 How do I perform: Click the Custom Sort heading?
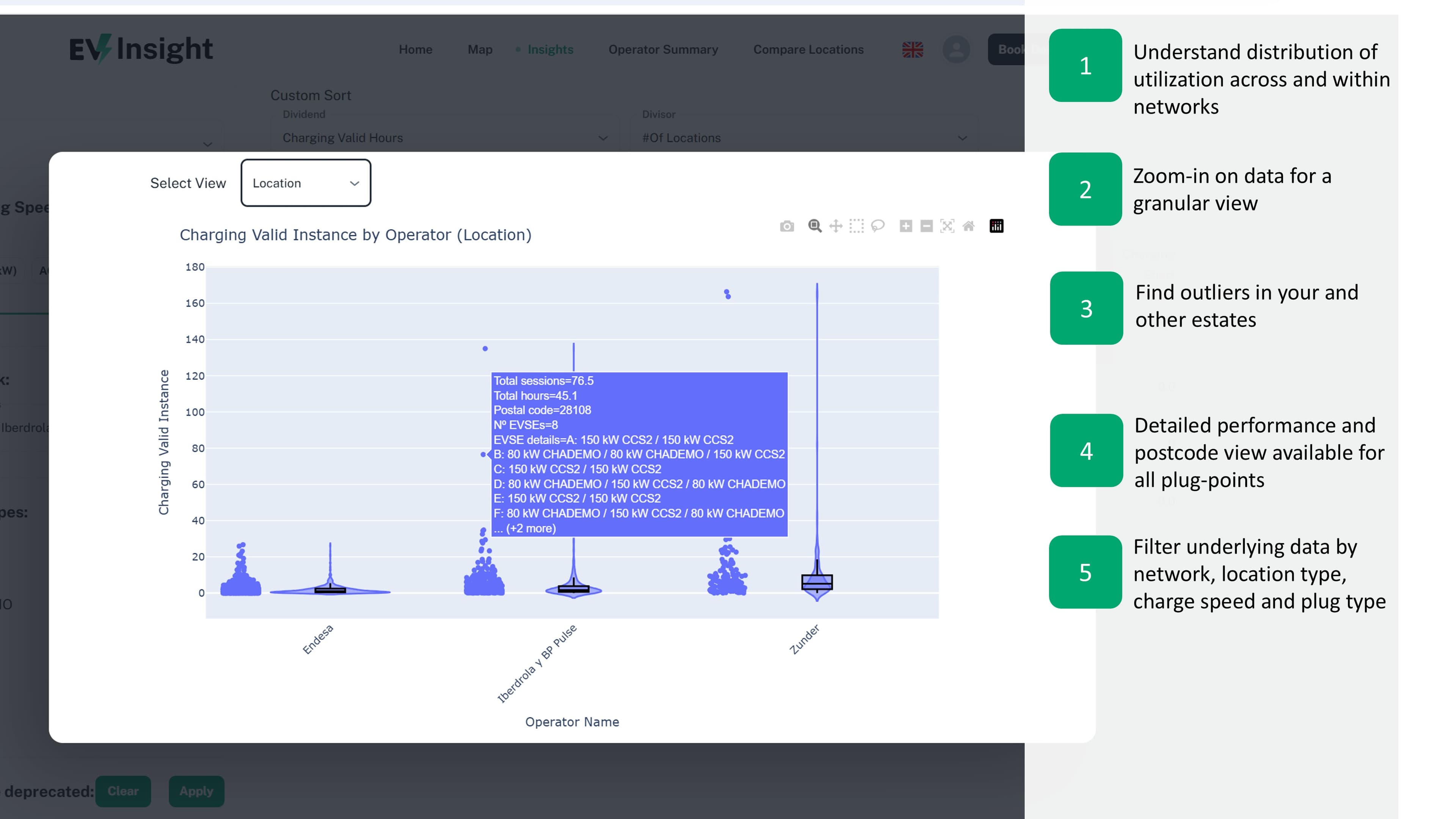click(x=311, y=96)
